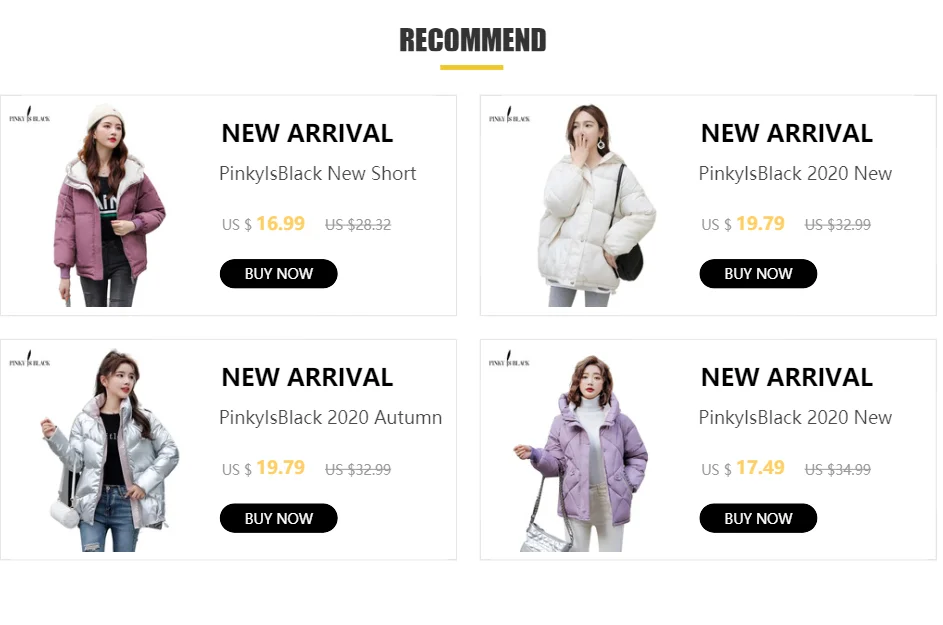Open 'PinkyIsBlack 2020 New' title priced $17.49

point(795,417)
